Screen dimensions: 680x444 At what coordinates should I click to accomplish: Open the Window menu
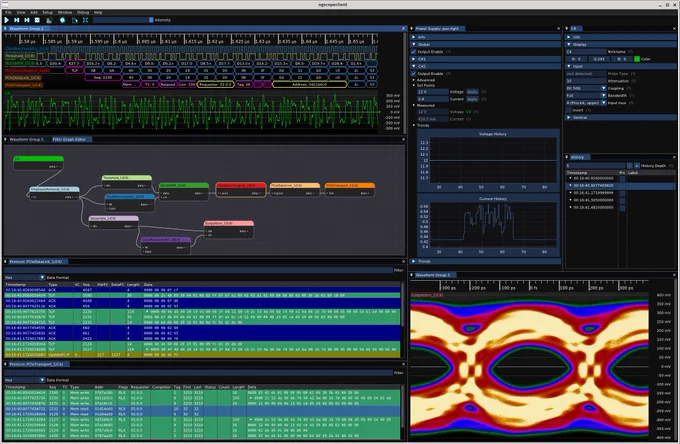[x=65, y=13]
